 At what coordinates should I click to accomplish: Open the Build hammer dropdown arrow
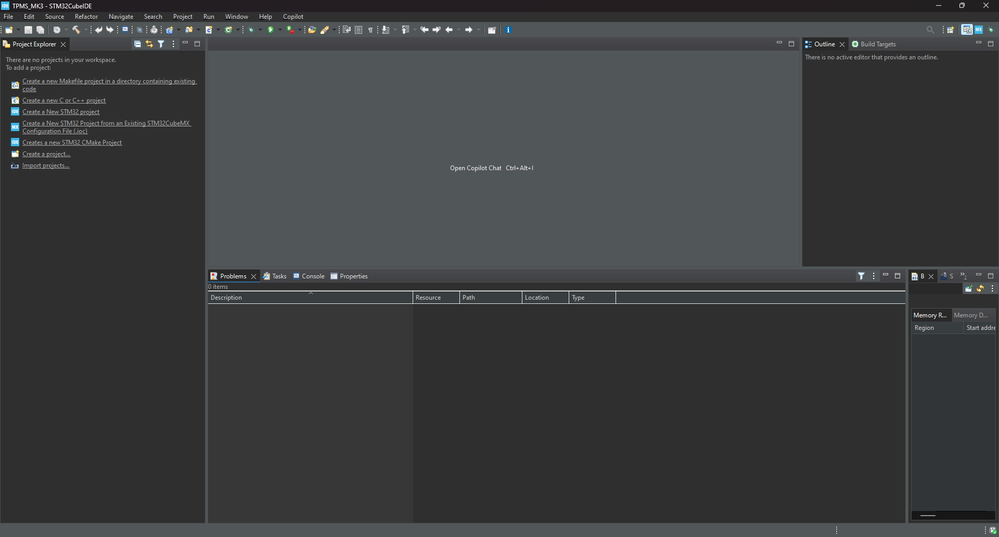(85, 30)
